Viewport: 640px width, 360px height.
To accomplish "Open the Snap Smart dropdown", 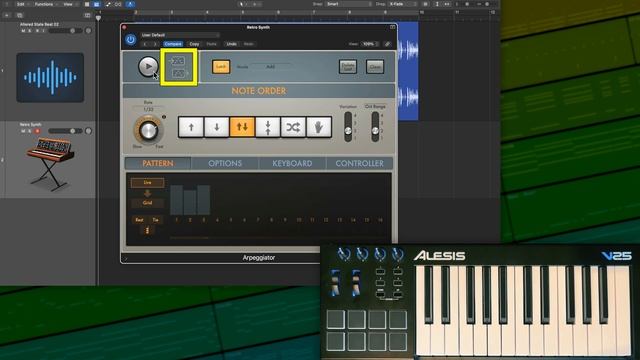I will [349, 4].
